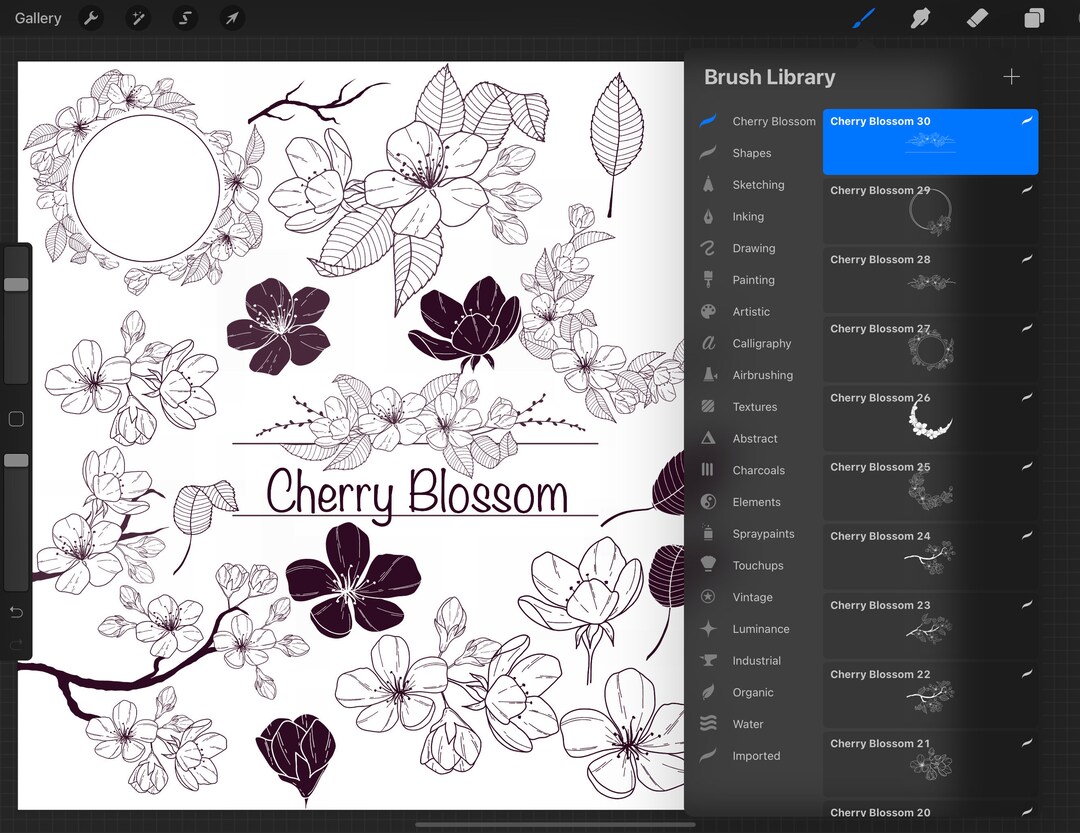Pick the Cherry Blossom 25 brush
Viewport: 1080px width, 833px height.
tap(931, 487)
